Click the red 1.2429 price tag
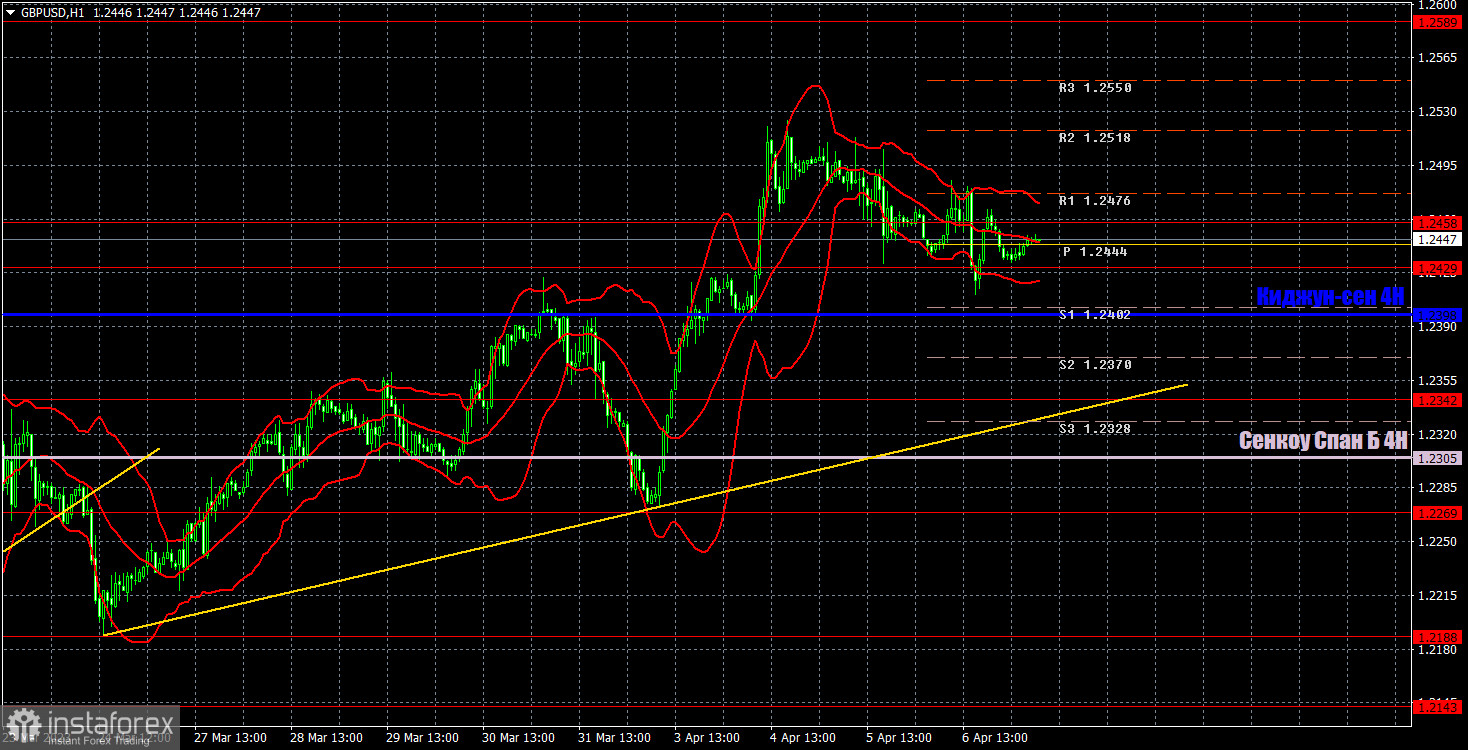Viewport: 1468px width, 750px height. 1438,269
